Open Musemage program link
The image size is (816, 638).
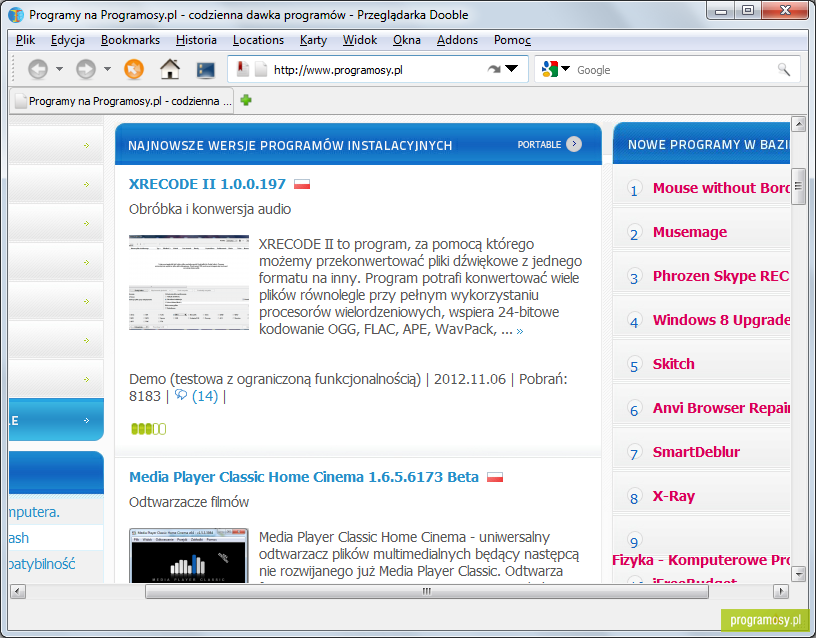pyautogui.click(x=690, y=232)
